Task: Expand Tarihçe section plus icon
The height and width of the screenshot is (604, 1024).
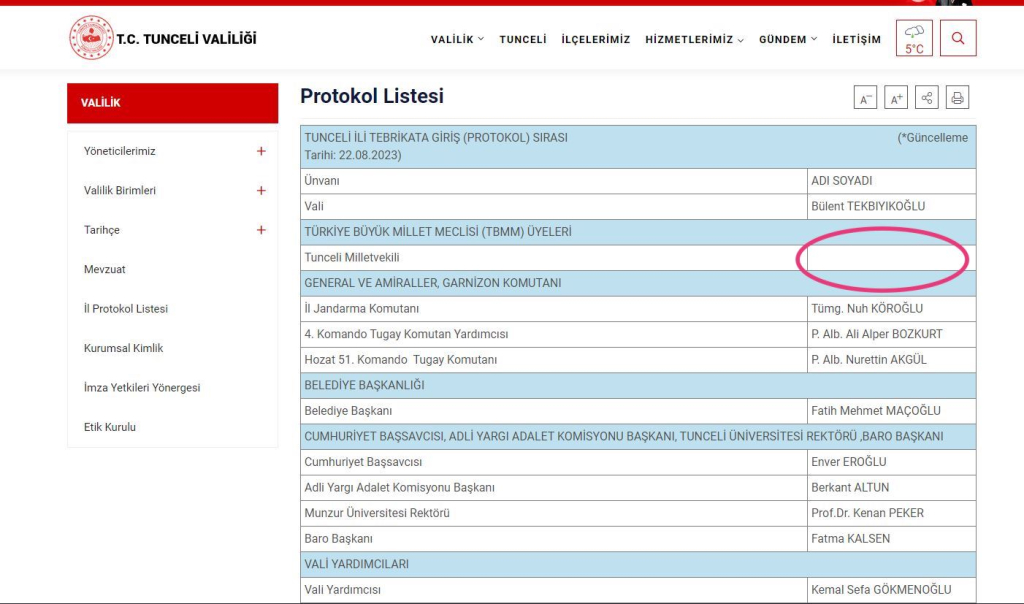Action: [261, 230]
